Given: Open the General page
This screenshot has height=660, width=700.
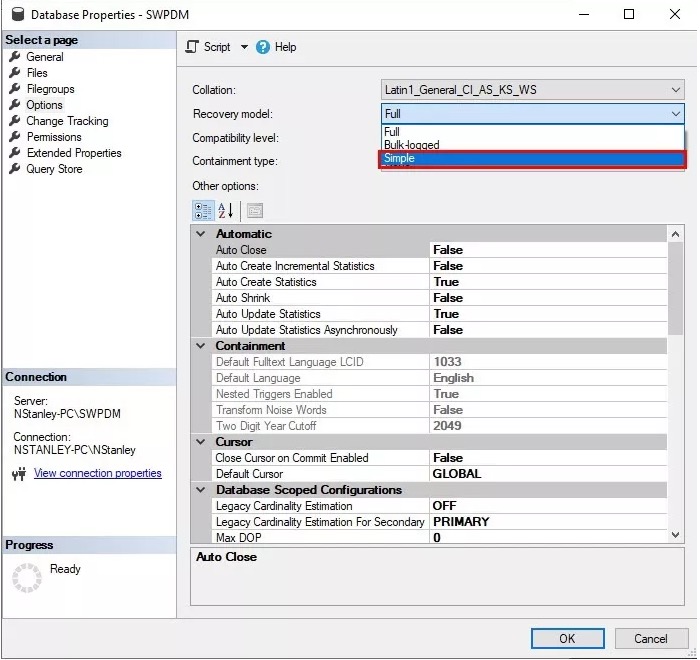Looking at the screenshot, I should pos(45,57).
